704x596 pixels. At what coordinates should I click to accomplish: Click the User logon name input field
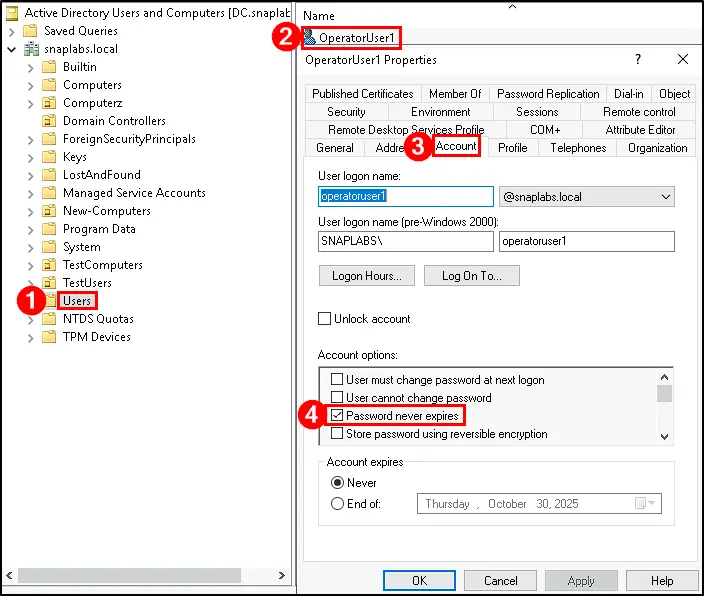pos(406,196)
